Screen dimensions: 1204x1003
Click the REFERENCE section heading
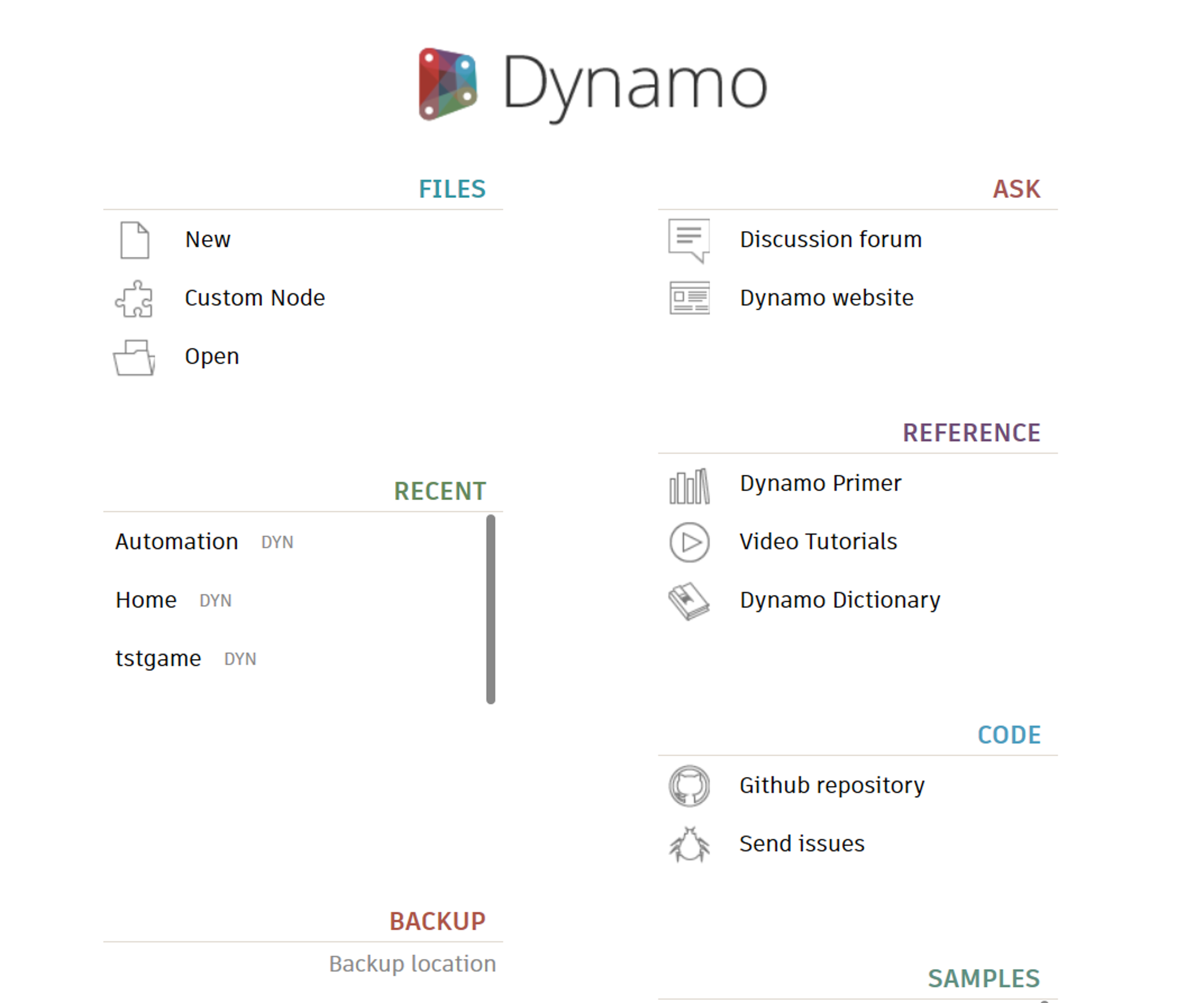(971, 433)
